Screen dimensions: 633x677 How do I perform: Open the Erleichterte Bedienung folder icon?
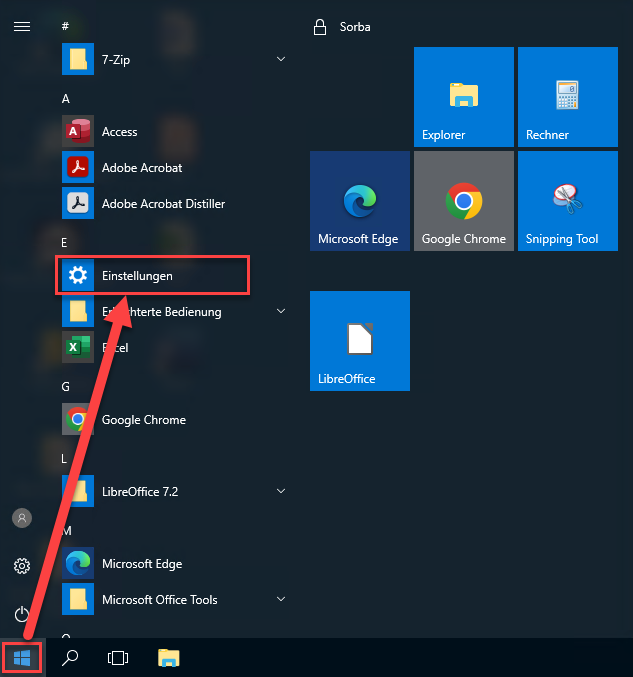point(78,311)
